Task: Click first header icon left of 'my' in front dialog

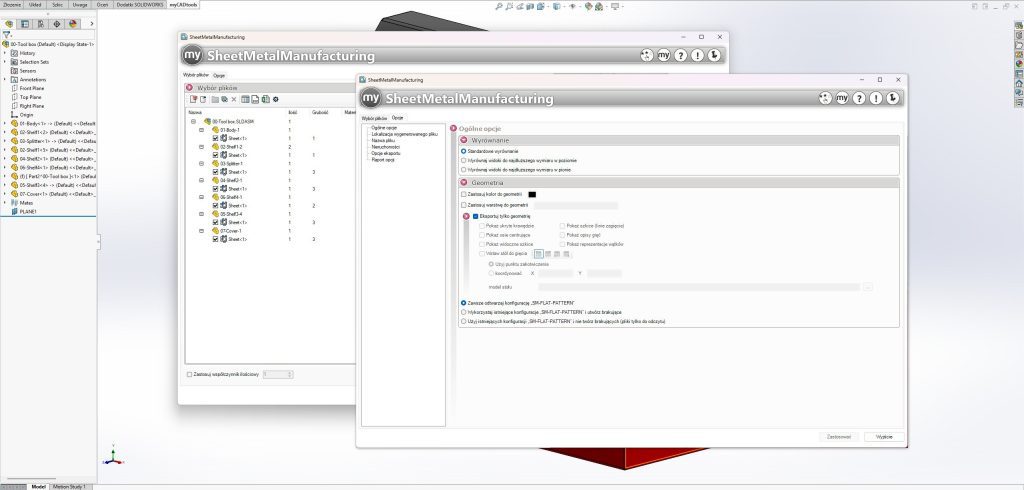Action: 825,98
